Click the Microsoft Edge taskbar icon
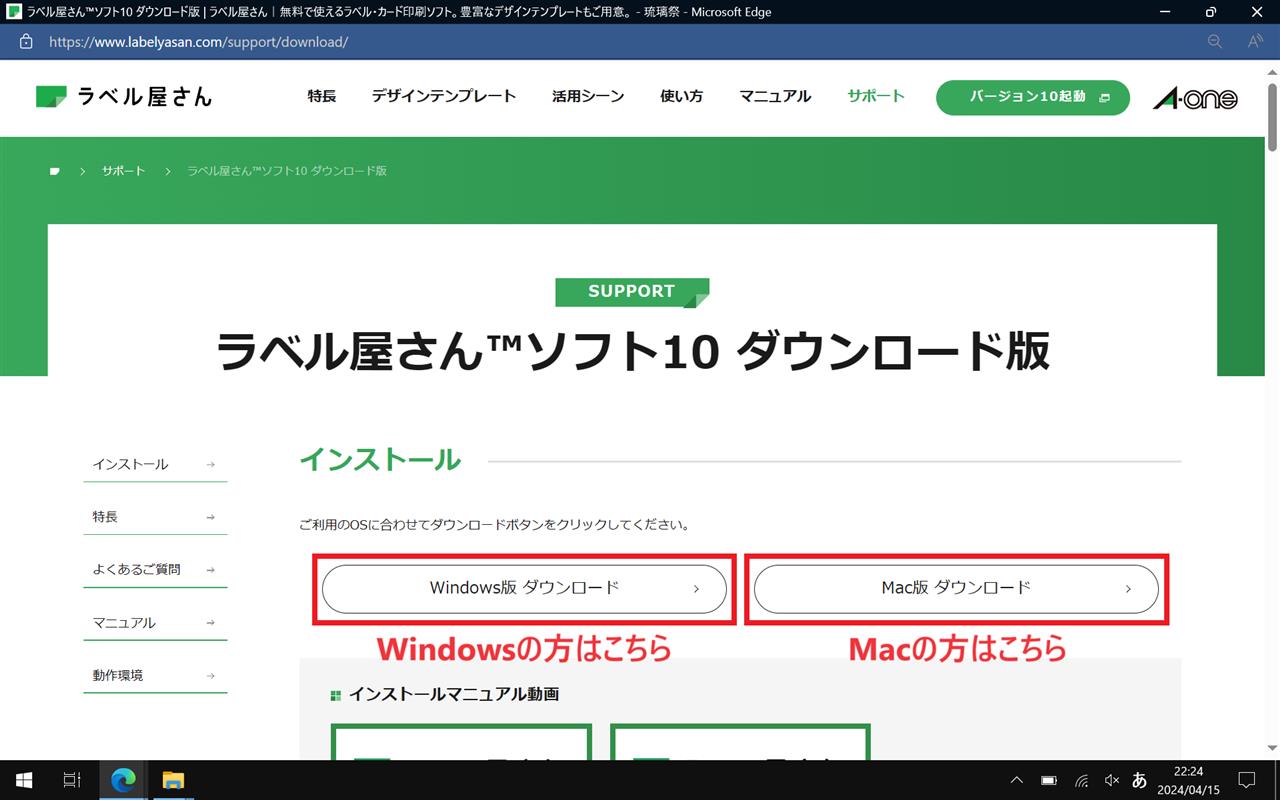The image size is (1280, 800). point(123,780)
